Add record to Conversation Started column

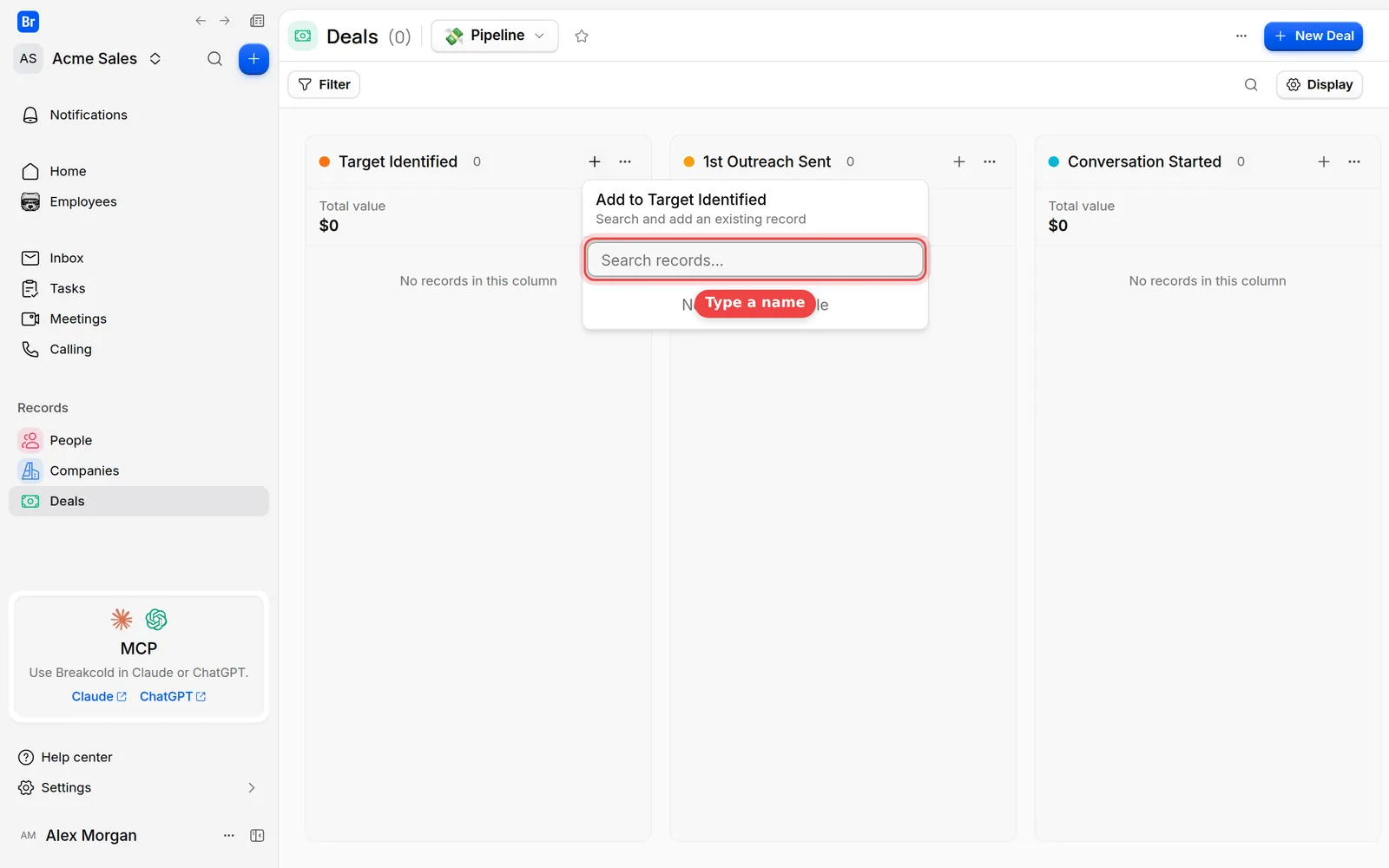pyautogui.click(x=1324, y=161)
